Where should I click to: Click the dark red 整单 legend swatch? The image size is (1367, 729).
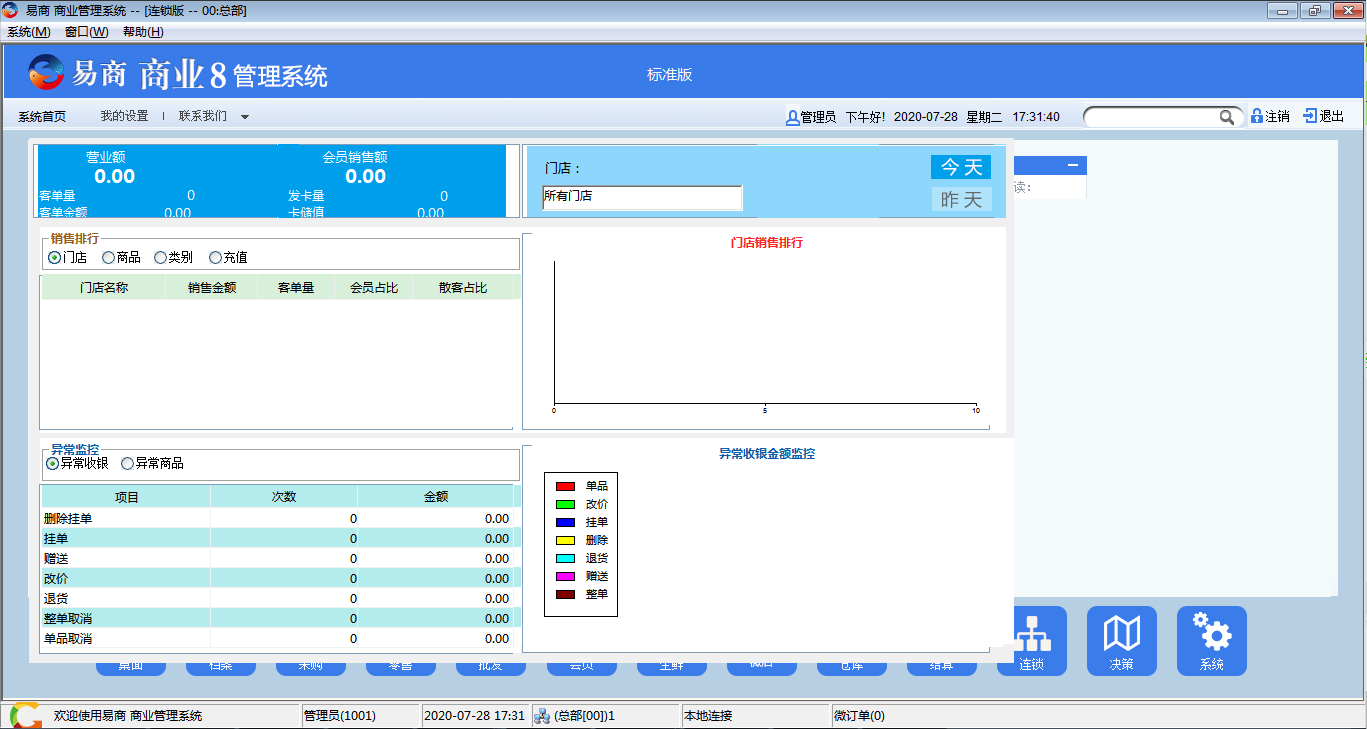[x=565, y=594]
